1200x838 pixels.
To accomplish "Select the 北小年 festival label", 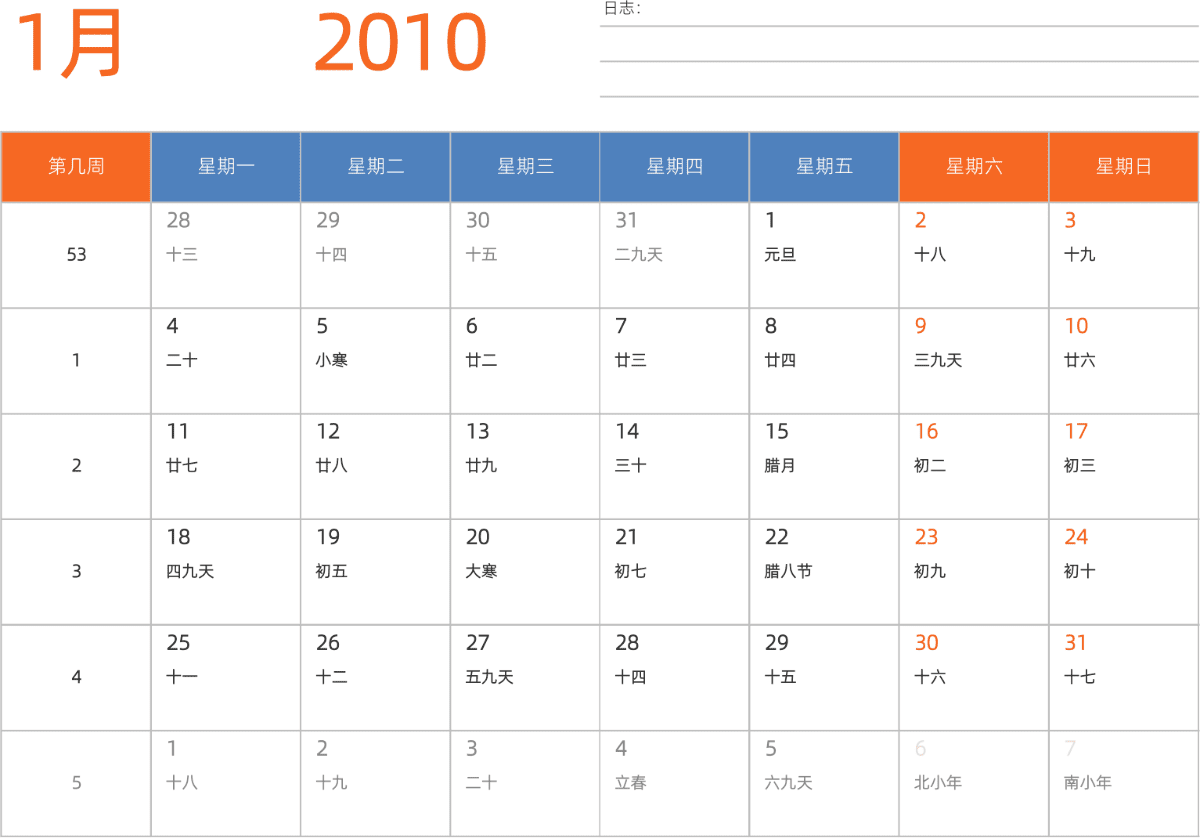I will tap(938, 783).
